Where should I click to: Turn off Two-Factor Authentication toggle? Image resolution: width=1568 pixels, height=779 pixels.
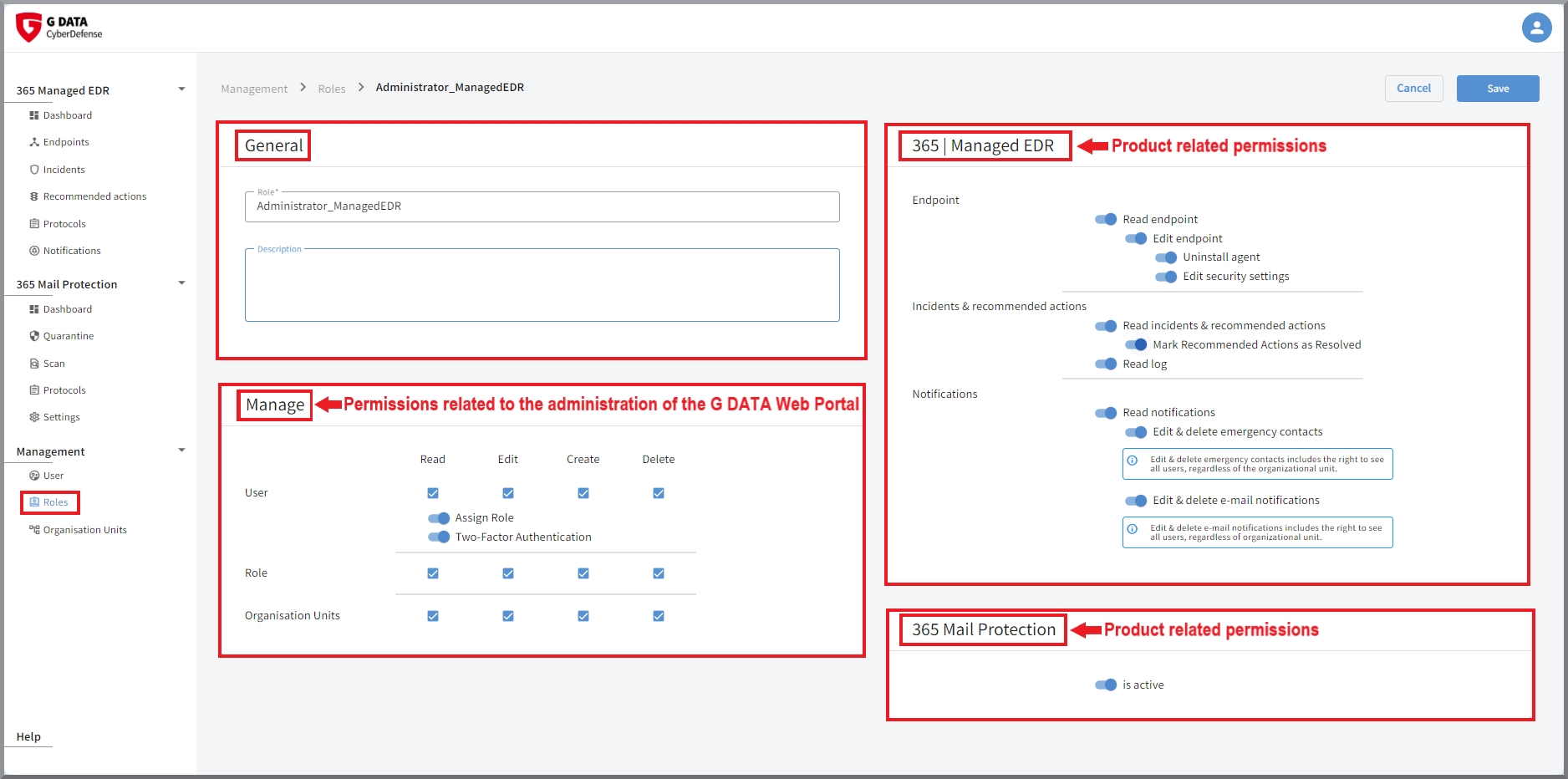(439, 537)
